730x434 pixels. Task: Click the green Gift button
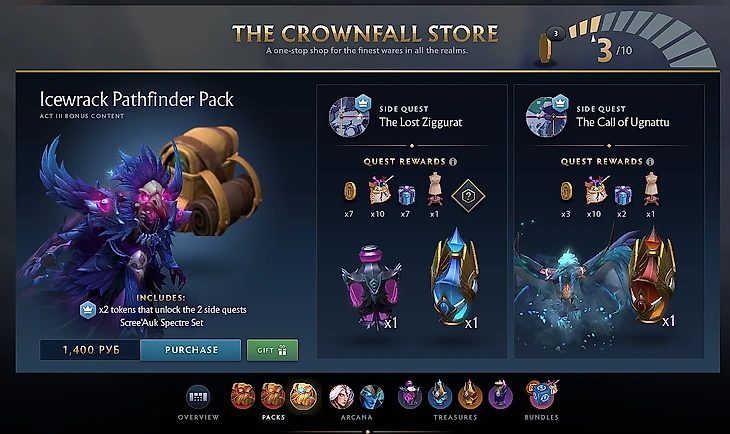coord(272,350)
